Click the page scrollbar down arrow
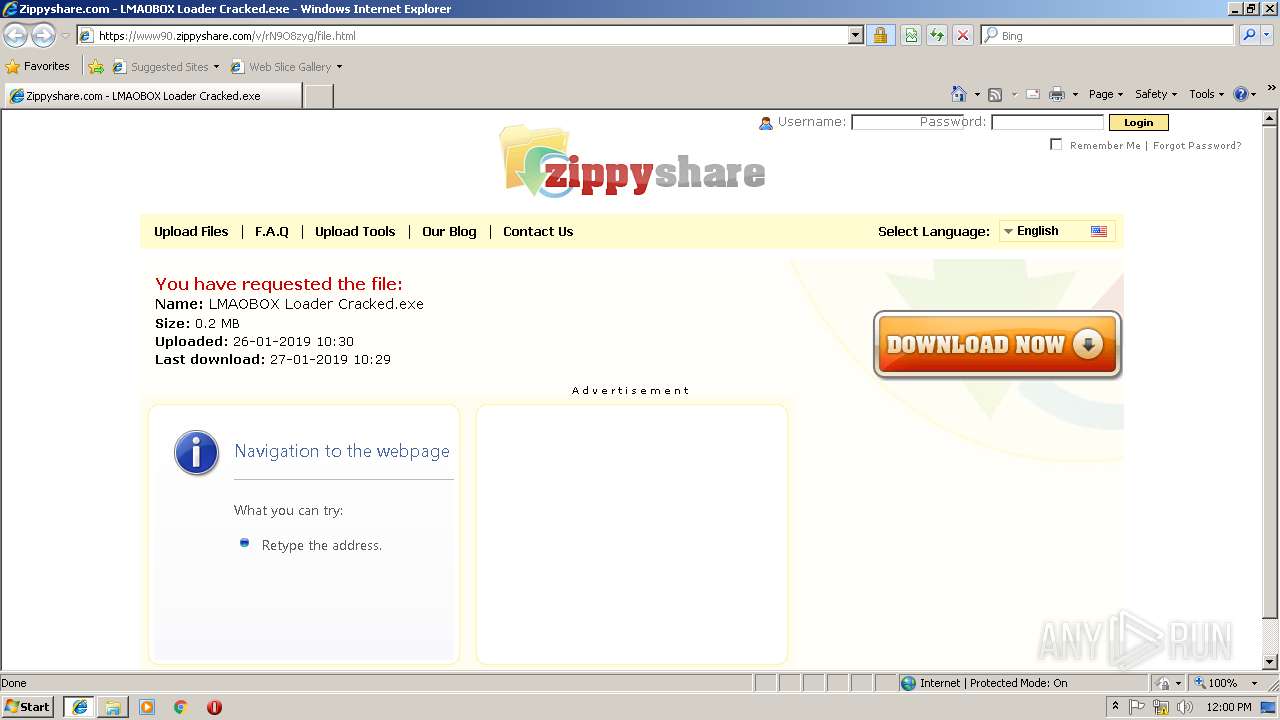This screenshot has height=720, width=1280. tap(1271, 662)
